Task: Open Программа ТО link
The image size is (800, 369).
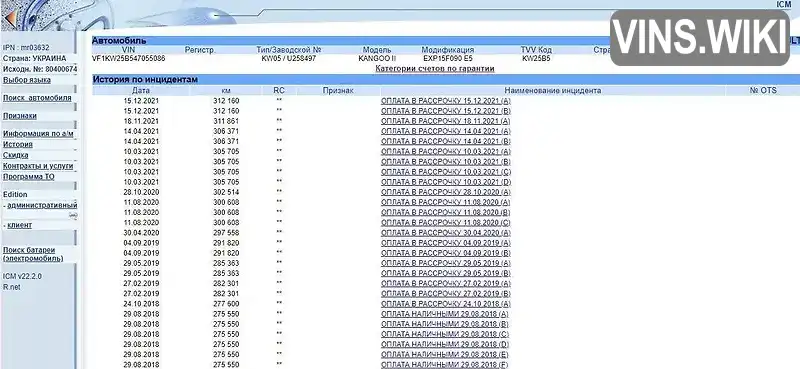Action: pos(29,177)
